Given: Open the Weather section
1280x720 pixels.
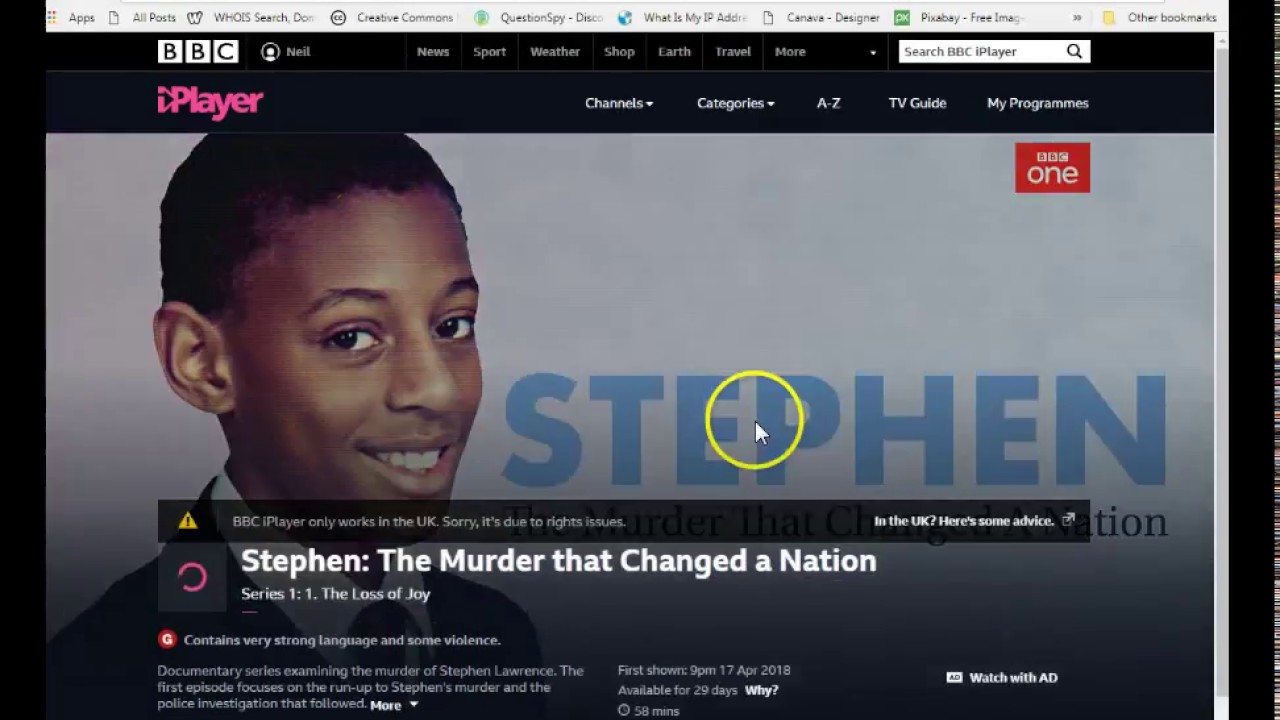Looking at the screenshot, I should point(555,51).
